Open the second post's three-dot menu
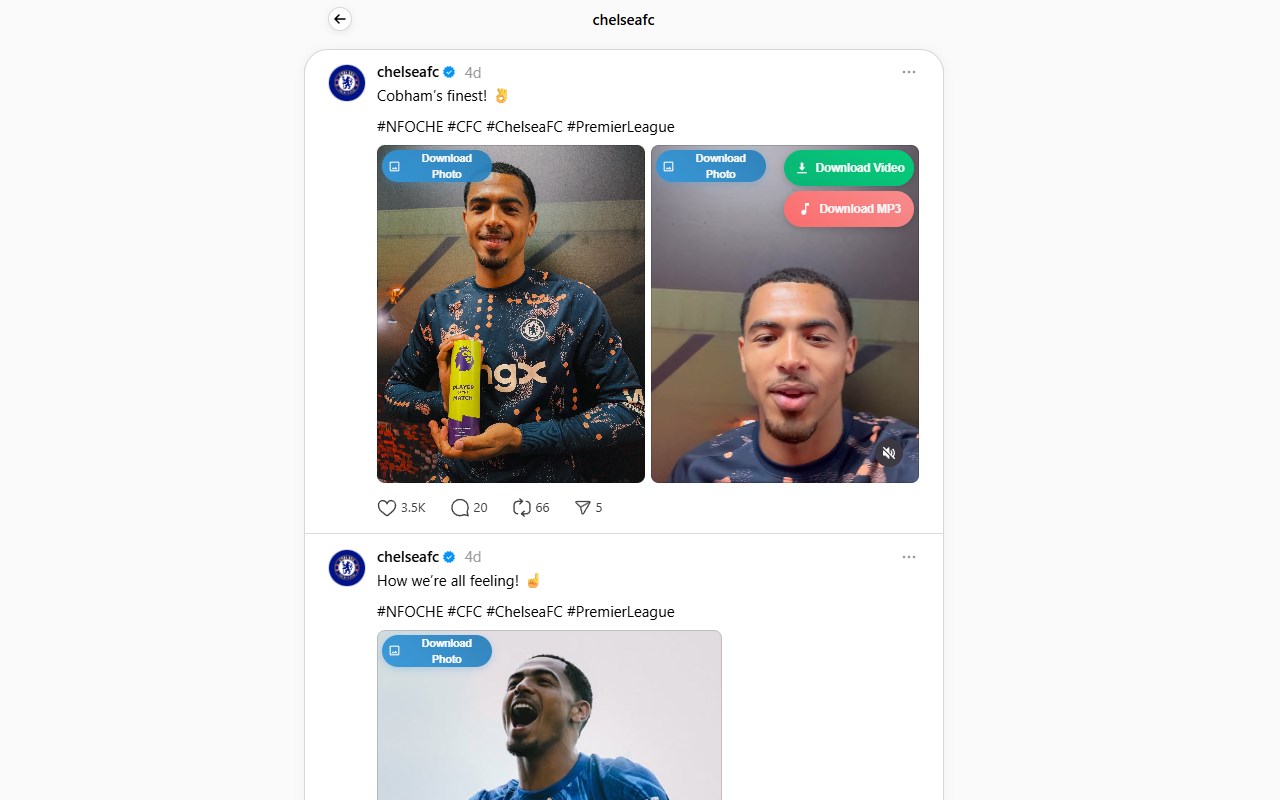The height and width of the screenshot is (800, 1280). point(908,557)
